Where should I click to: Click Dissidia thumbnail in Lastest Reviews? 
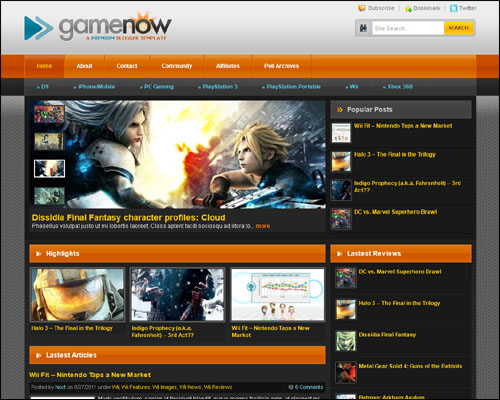(x=346, y=341)
